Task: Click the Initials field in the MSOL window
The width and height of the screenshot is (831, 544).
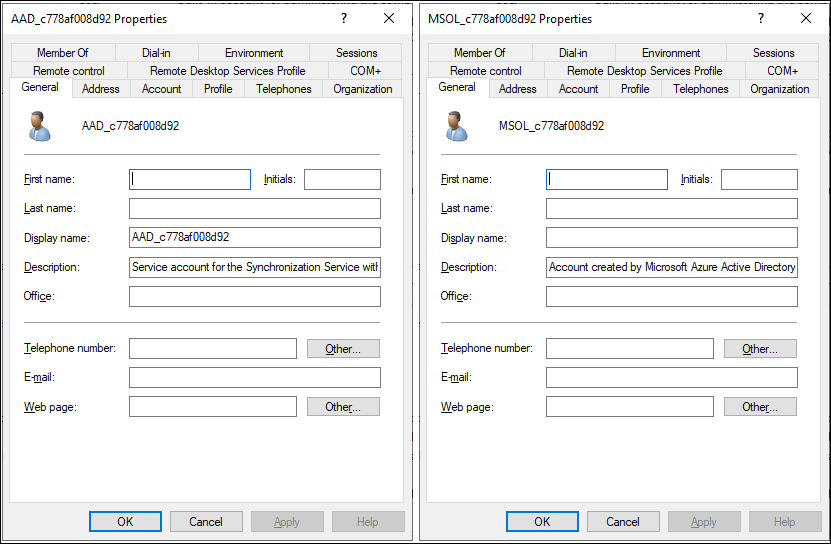Action: click(x=759, y=179)
